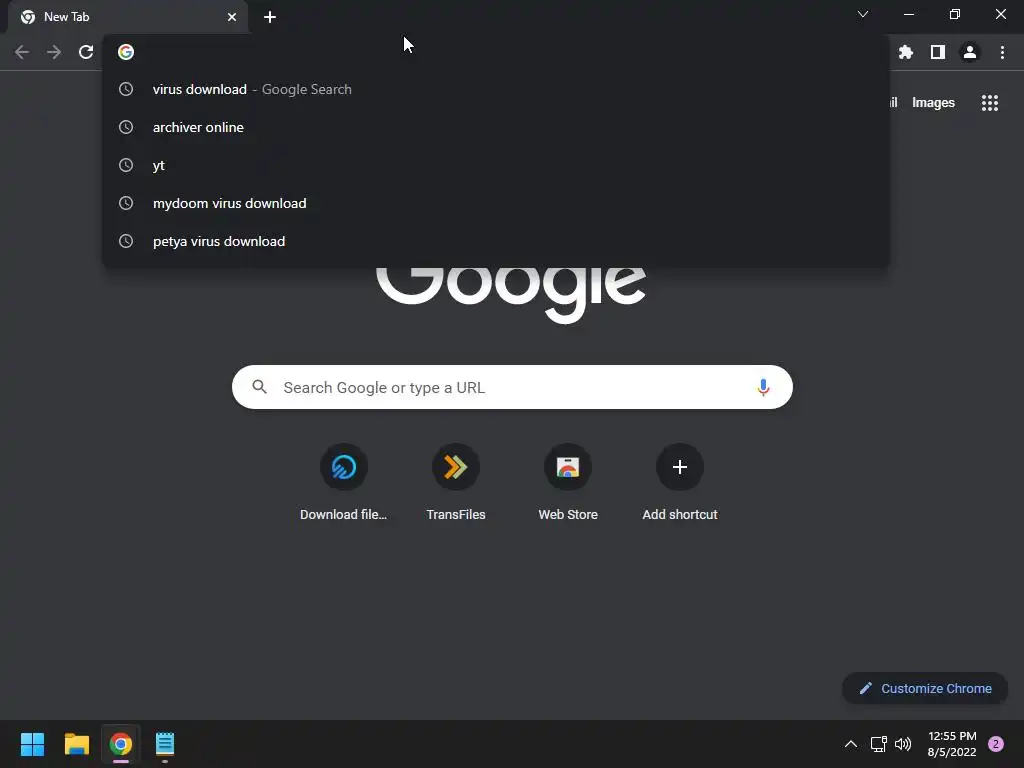Select the New Tab tab
The image size is (1024, 768).
point(128,17)
